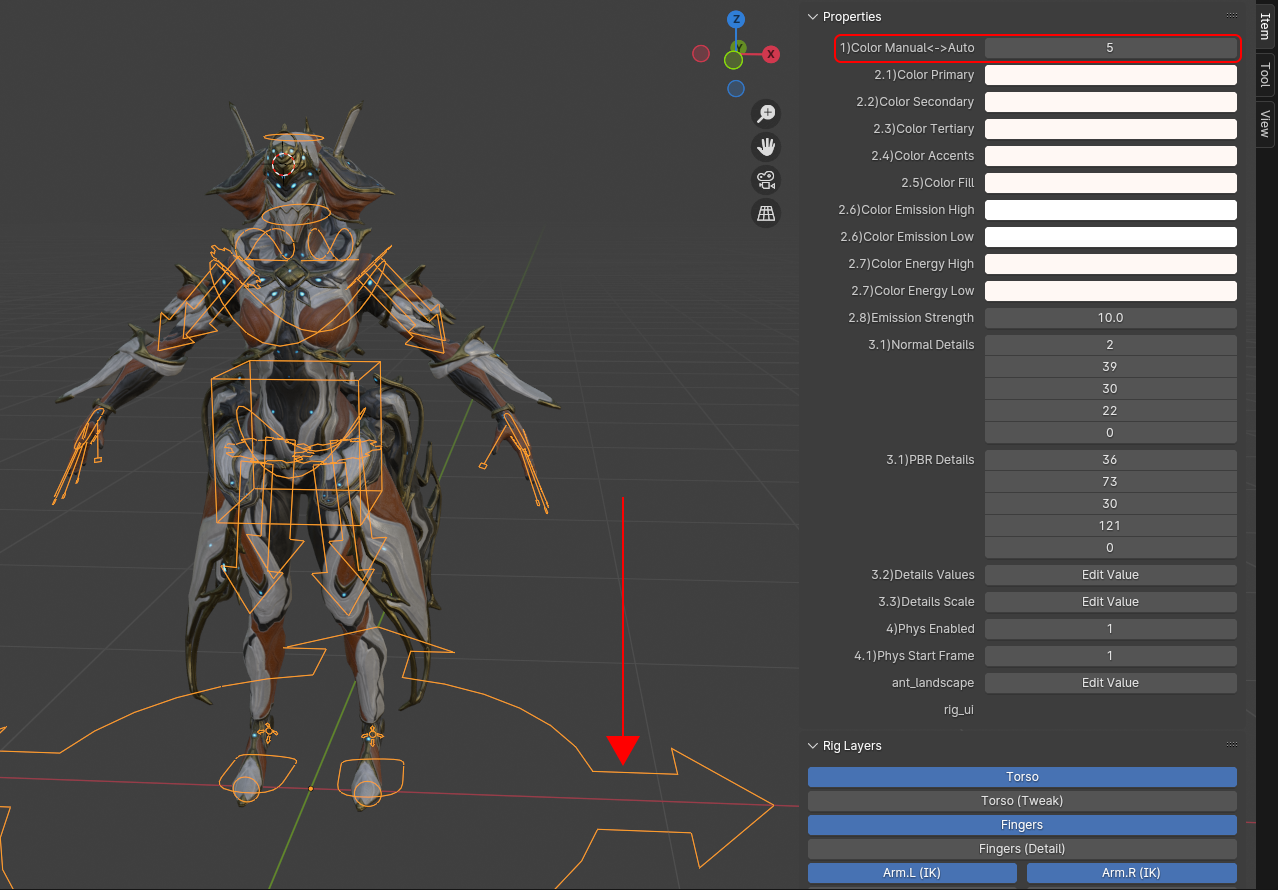
Task: Toggle the camera view icon
Action: coord(767,180)
